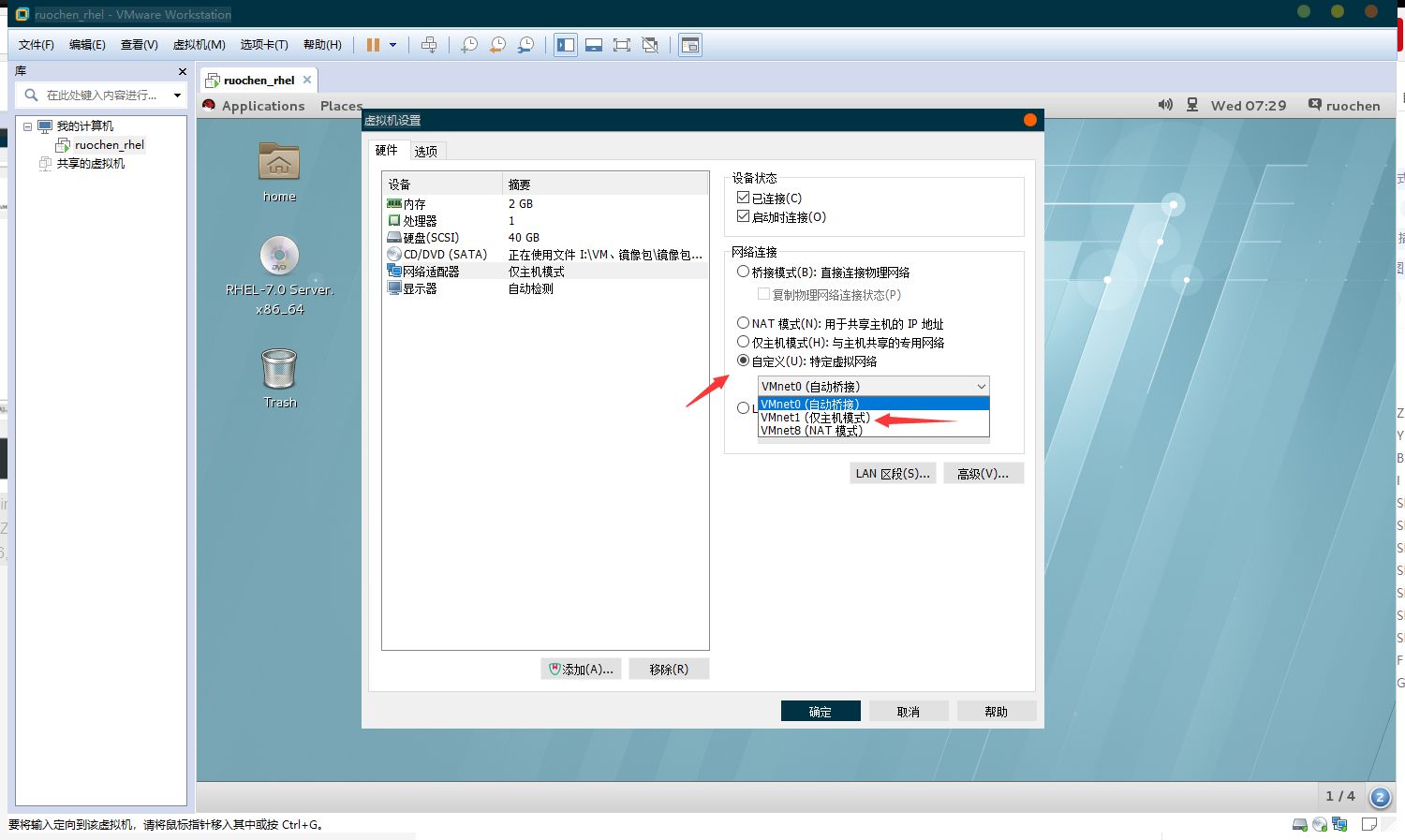The width and height of the screenshot is (1405, 840).
Task: Open the power options dropdown arrow beside pause
Action: point(393,45)
